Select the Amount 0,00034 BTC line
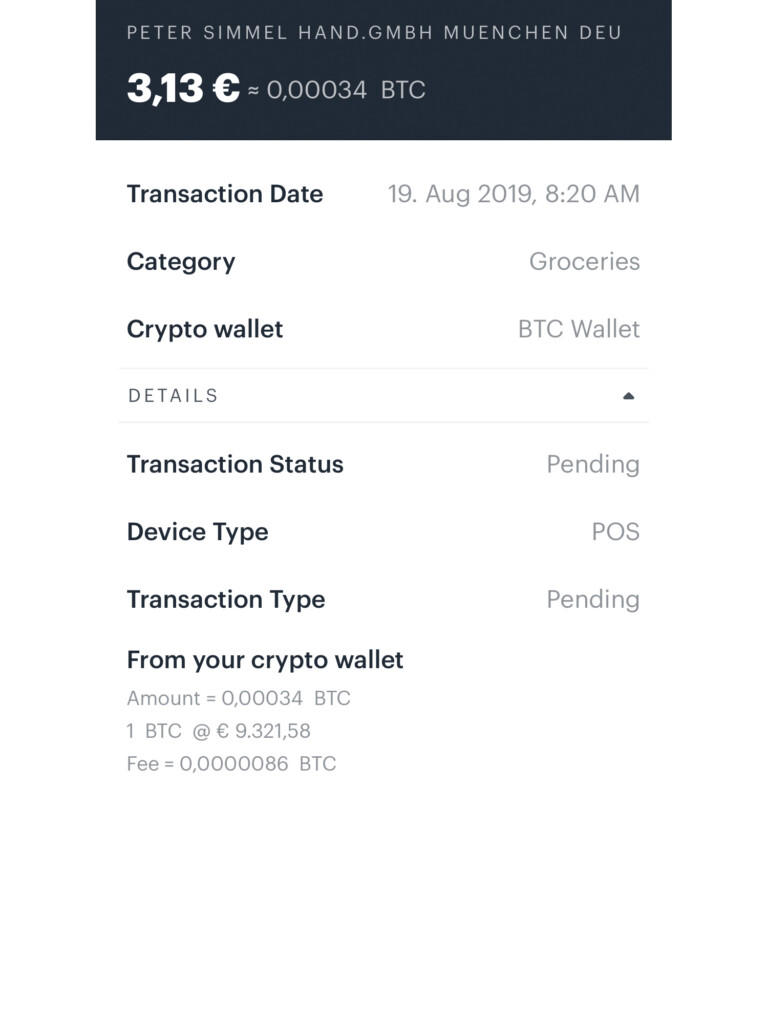Screen dimensions: 768x1024 click(x=239, y=698)
